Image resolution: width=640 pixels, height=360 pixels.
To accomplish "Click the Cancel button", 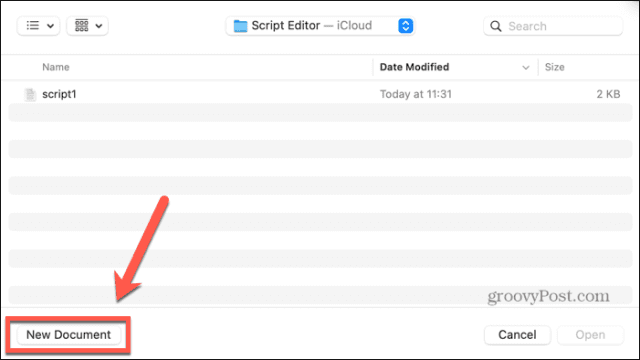I will 517,335.
